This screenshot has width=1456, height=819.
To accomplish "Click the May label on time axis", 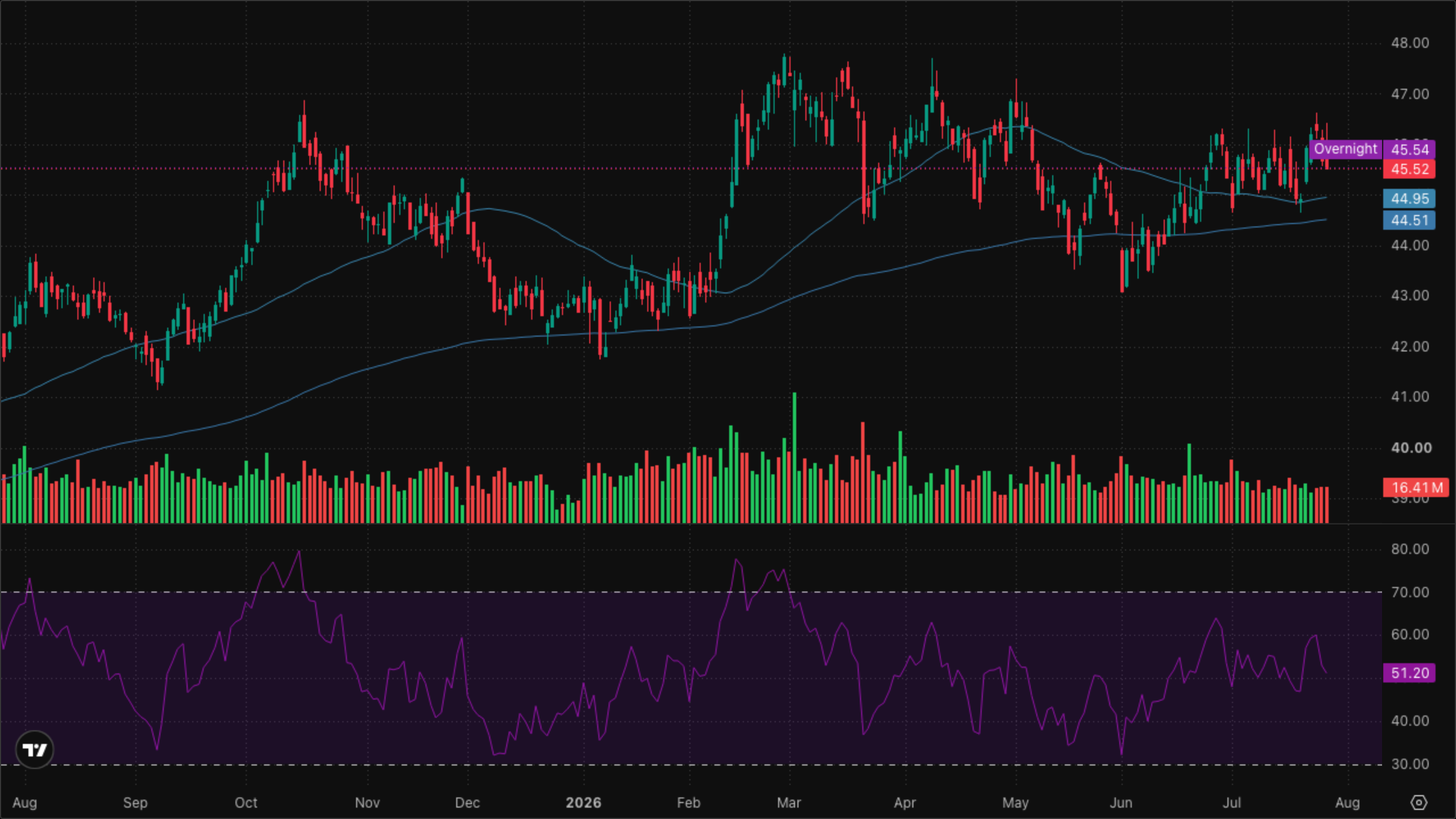I will (1015, 803).
